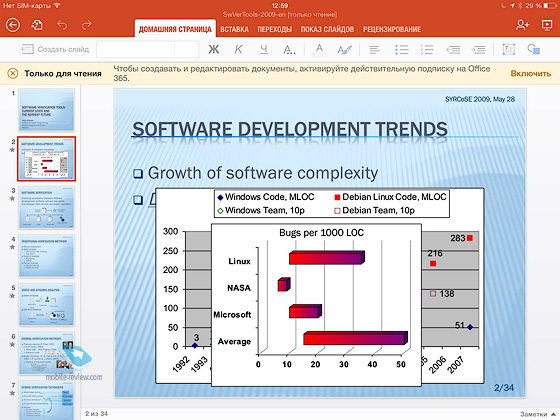Screen dimensions: 560x420
Task: Click the 283 data label in the chart
Action: (x=458, y=238)
